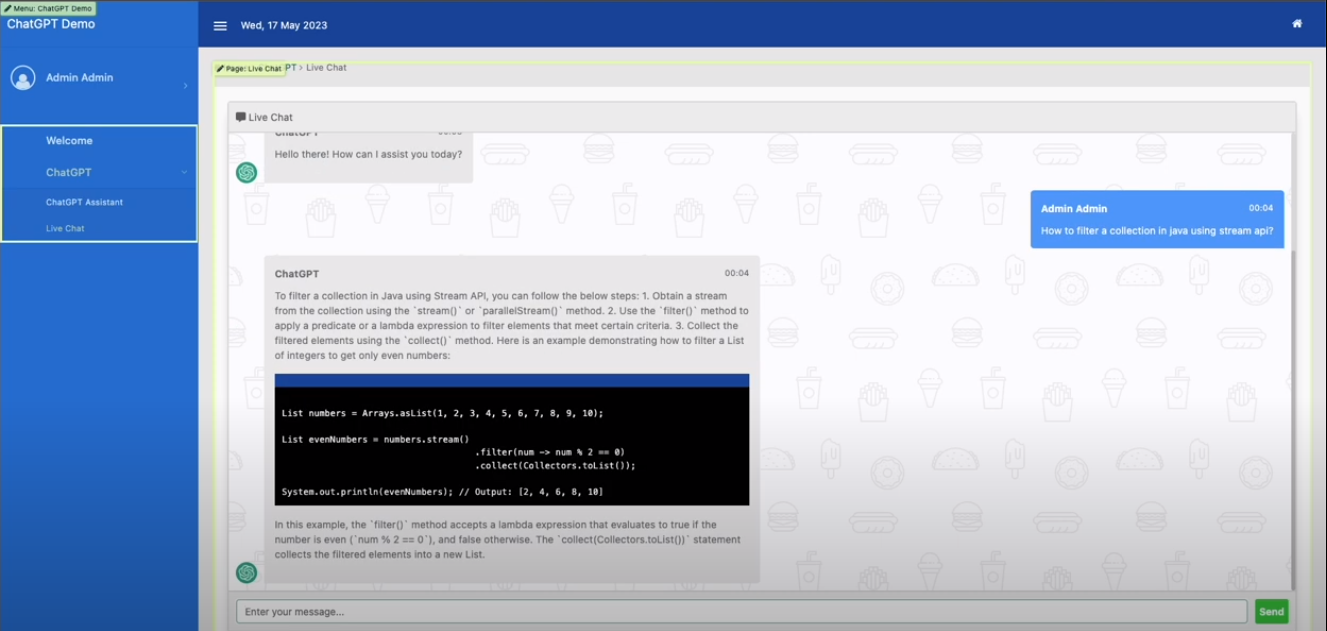Open the Welcome sidebar menu item

pyautogui.click(x=69, y=141)
